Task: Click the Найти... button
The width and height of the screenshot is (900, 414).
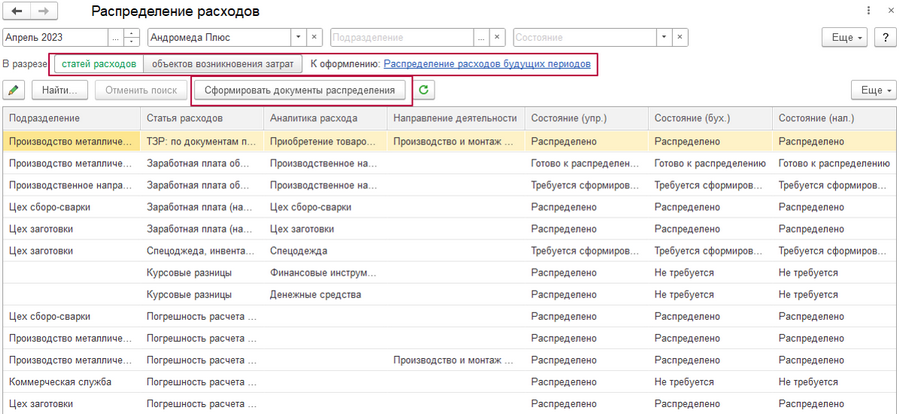Action: point(60,90)
